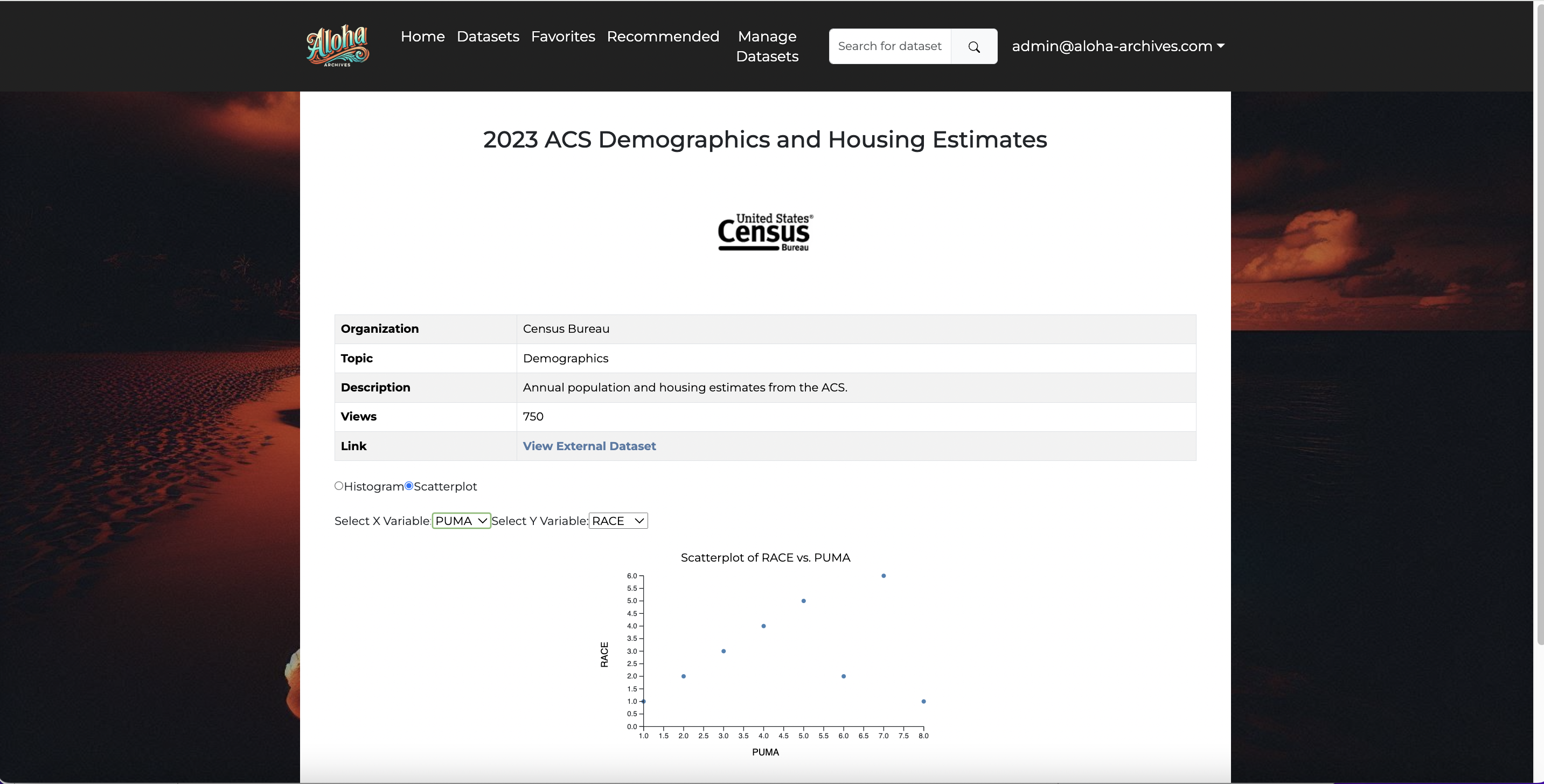The height and width of the screenshot is (784, 1544).
Task: Expand the admin@aloha-archives.com account dropdown
Action: click(1118, 46)
